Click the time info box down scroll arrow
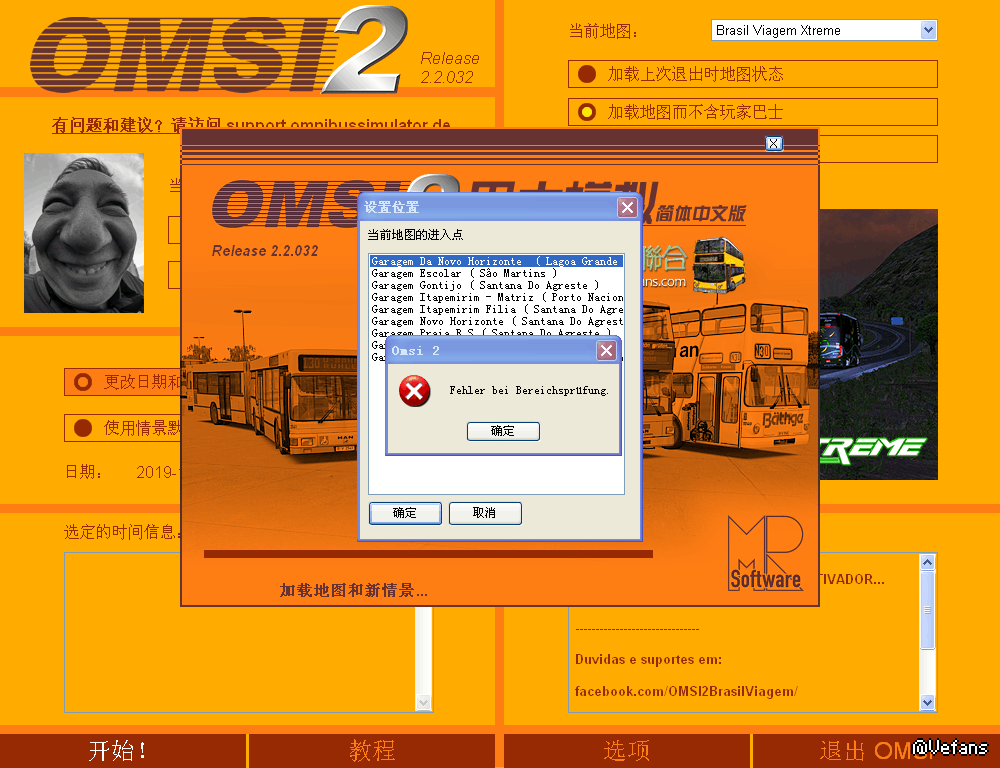 point(423,703)
